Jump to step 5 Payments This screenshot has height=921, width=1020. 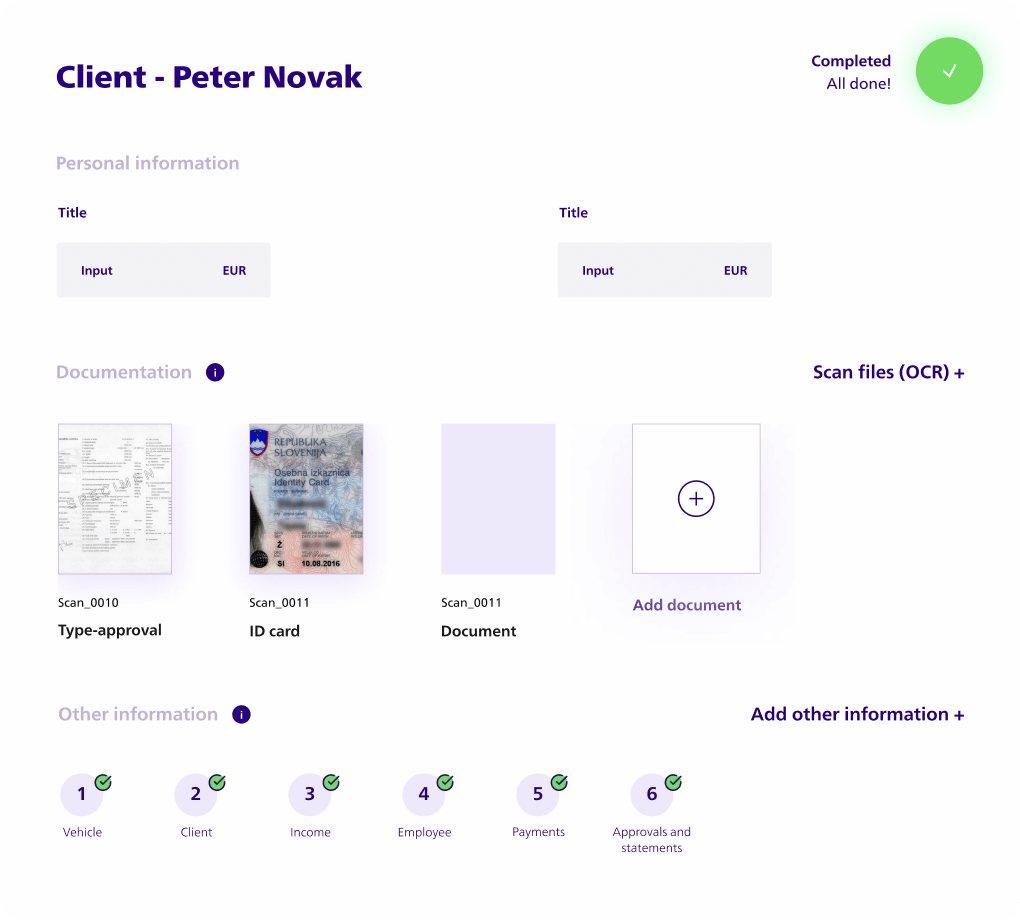click(537, 794)
